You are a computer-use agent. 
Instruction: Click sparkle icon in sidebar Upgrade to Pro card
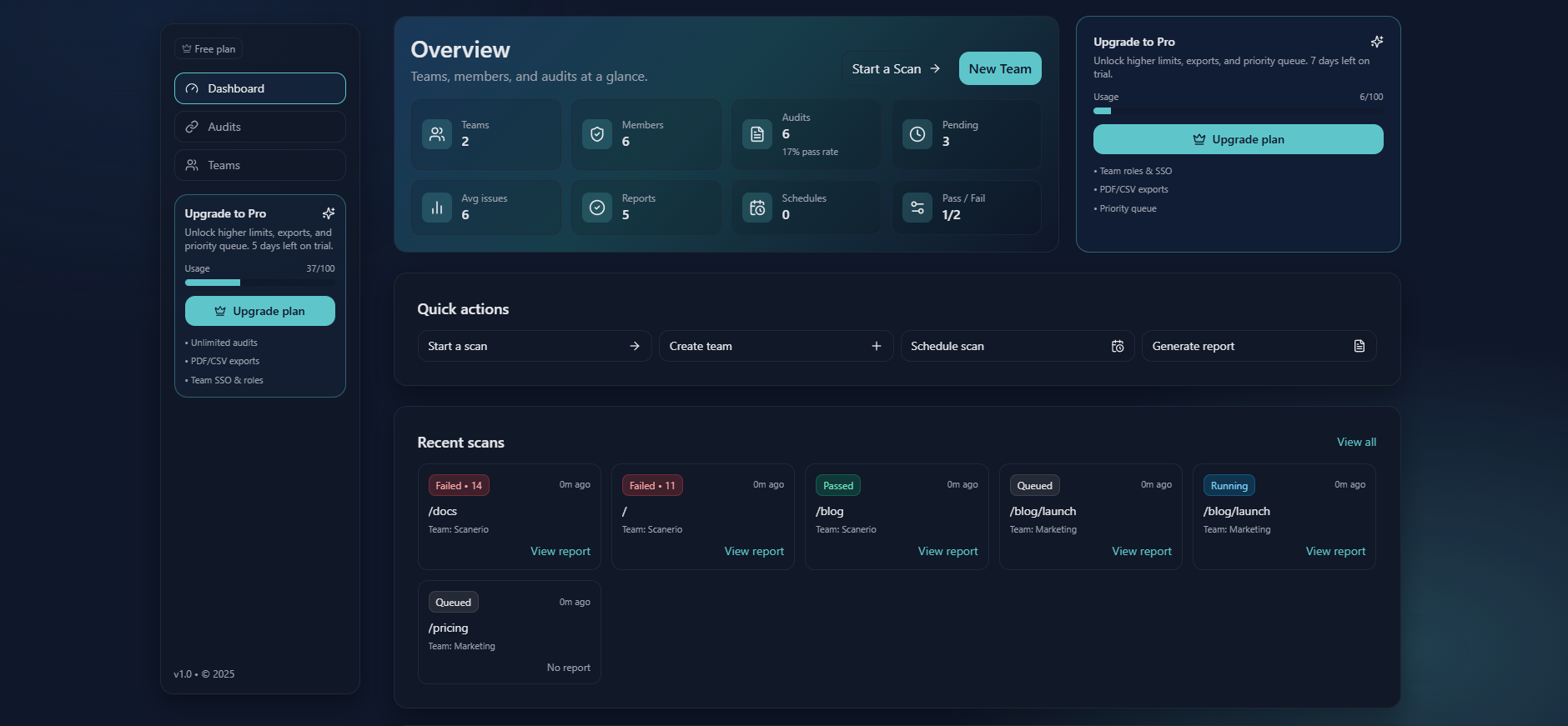329,213
